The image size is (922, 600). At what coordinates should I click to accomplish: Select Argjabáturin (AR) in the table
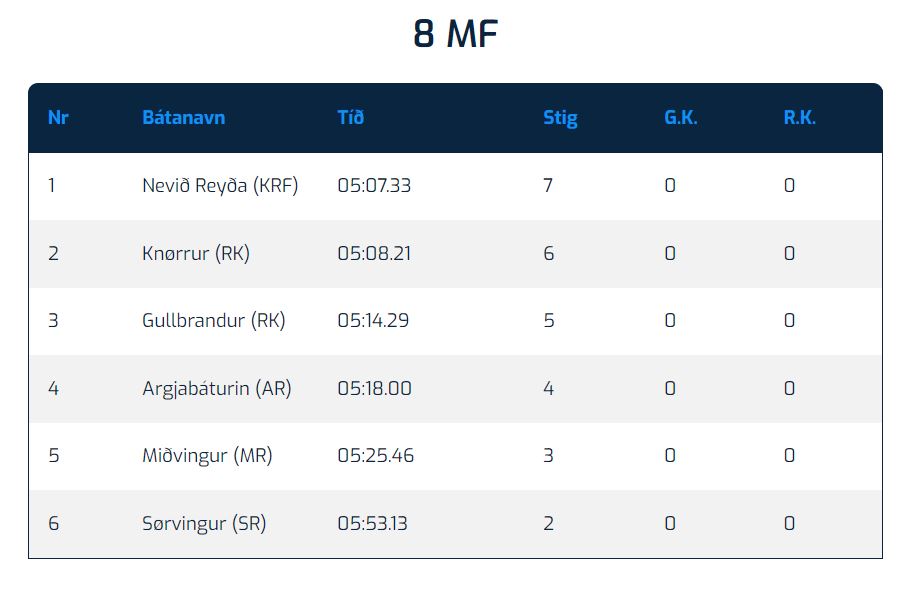coord(217,389)
